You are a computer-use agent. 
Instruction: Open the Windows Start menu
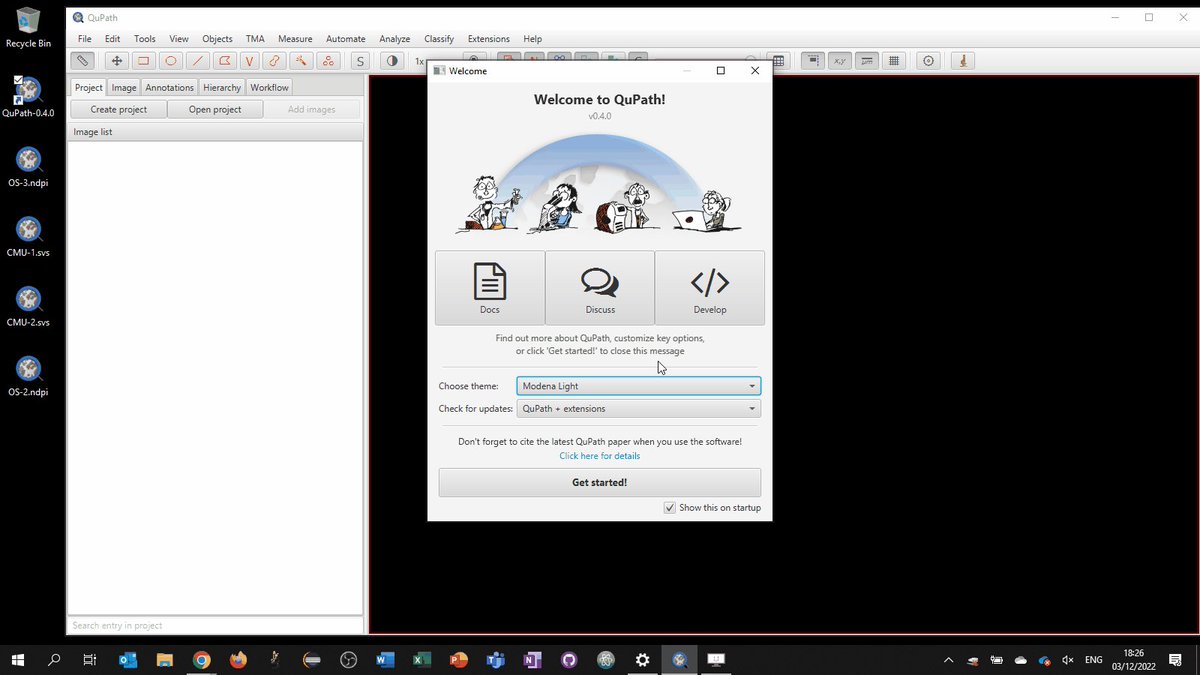(18, 660)
